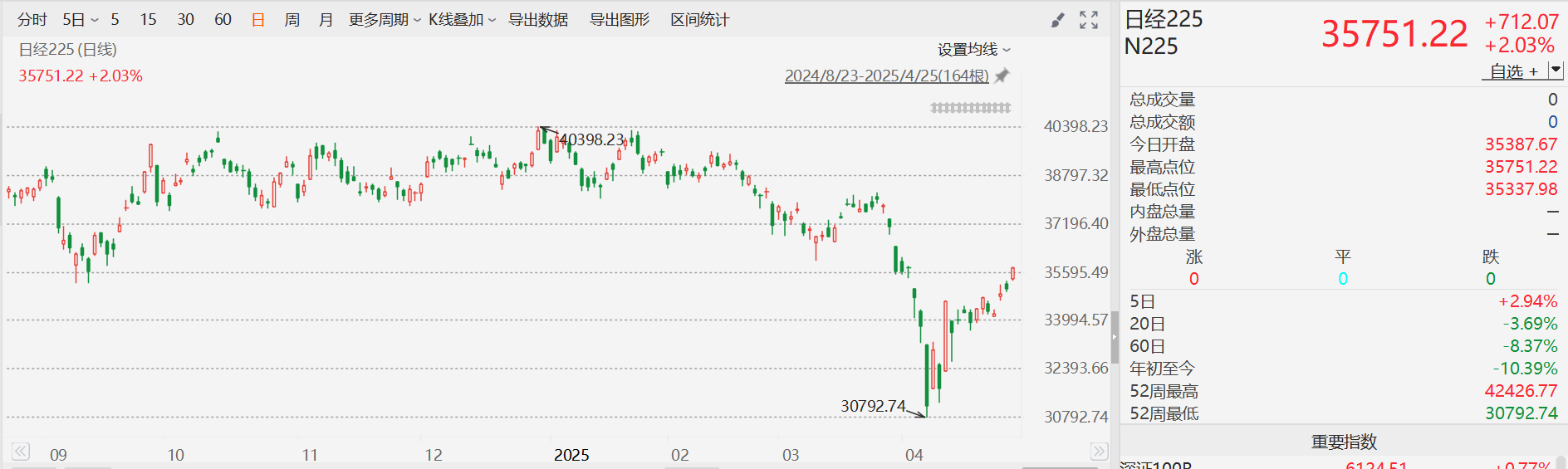Select the 60 minute period tab
Screen dimensions: 1568x469
[x=223, y=19]
